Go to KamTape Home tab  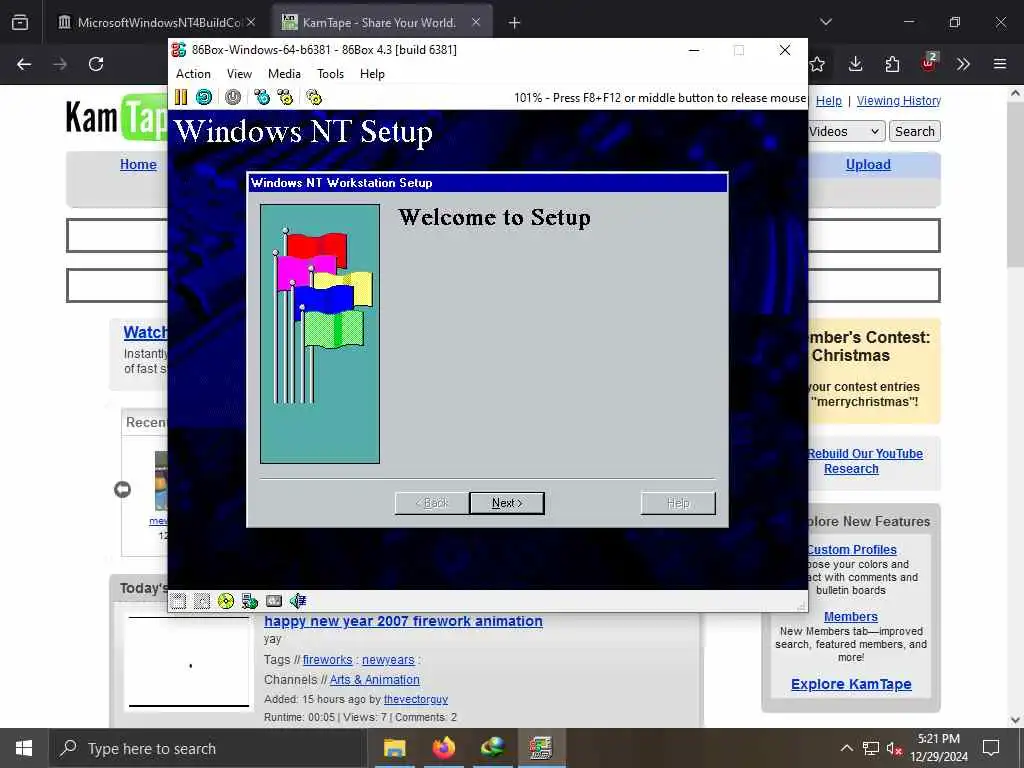click(138, 165)
